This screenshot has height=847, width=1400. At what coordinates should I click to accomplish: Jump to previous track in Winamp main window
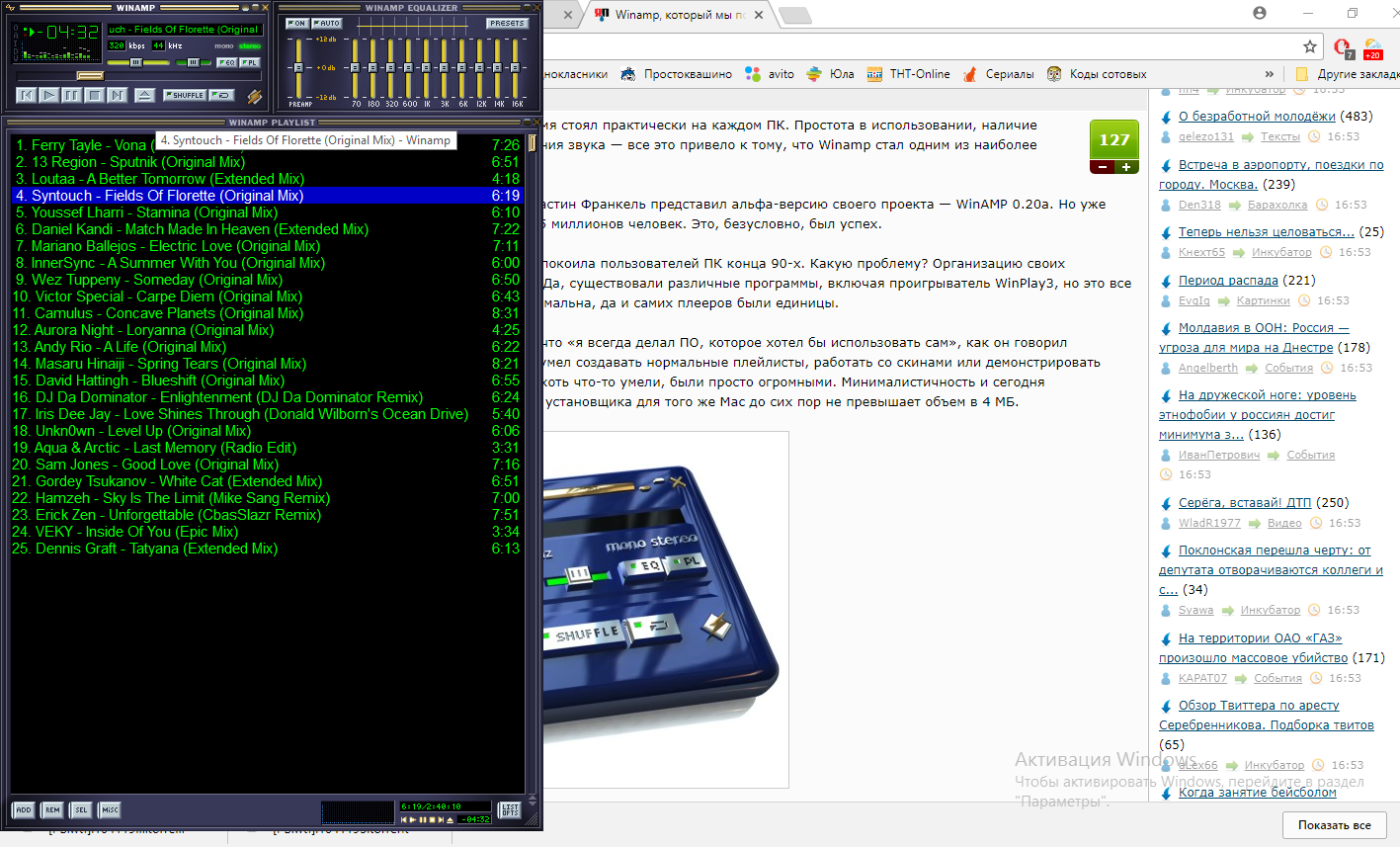point(27,95)
